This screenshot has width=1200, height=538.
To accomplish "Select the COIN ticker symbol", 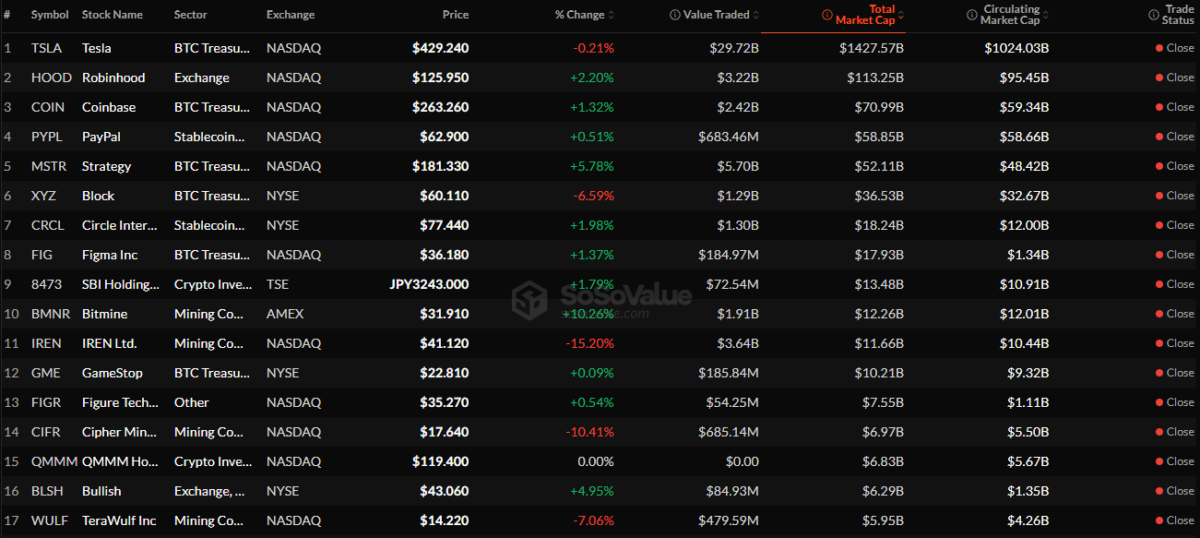I will [46, 107].
